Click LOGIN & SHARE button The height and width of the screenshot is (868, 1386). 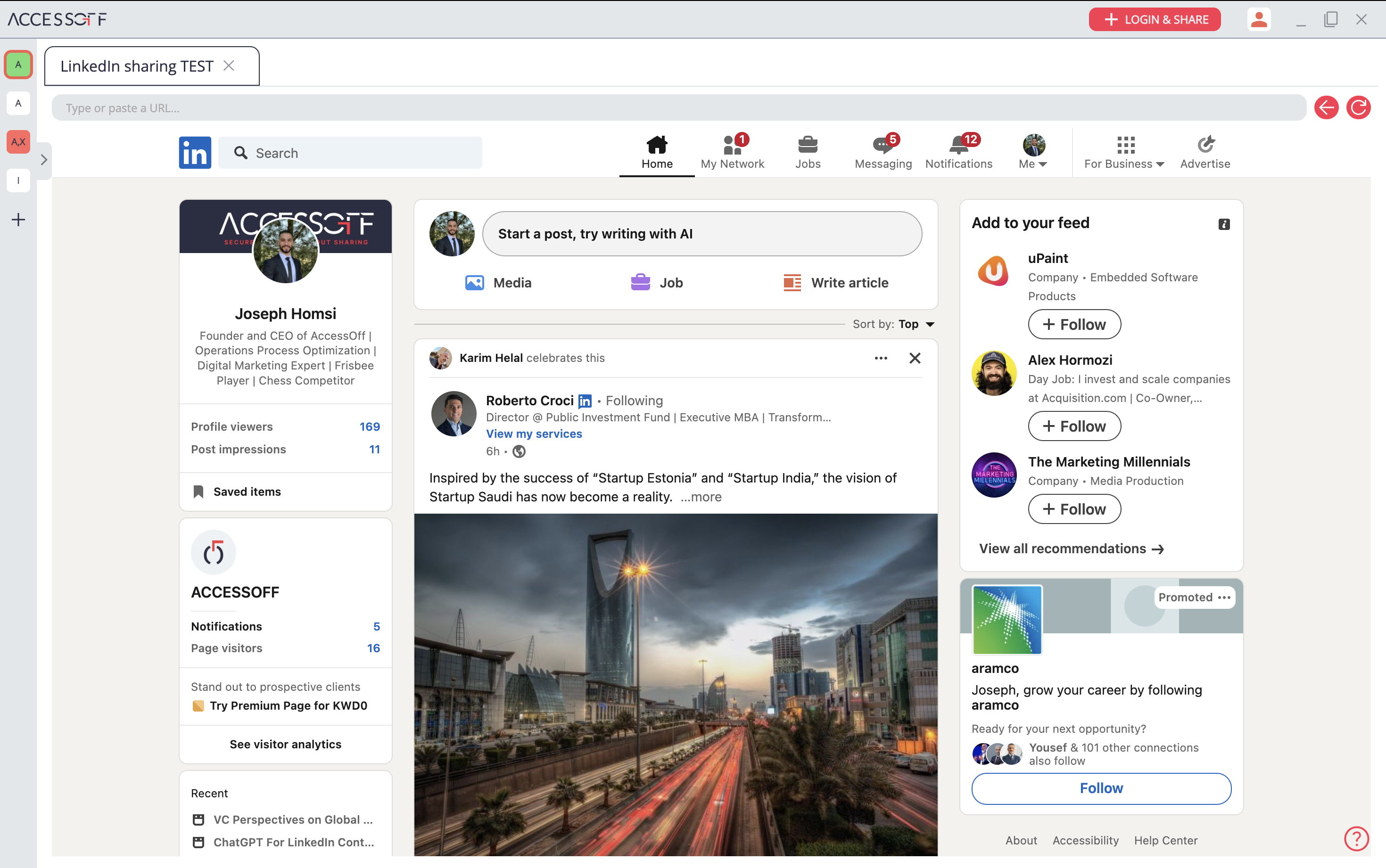(1154, 19)
